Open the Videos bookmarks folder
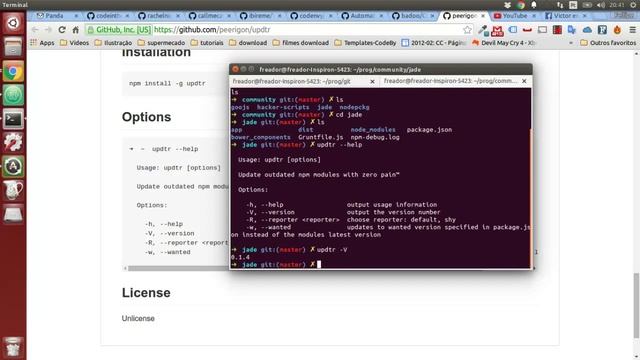 (74, 42)
